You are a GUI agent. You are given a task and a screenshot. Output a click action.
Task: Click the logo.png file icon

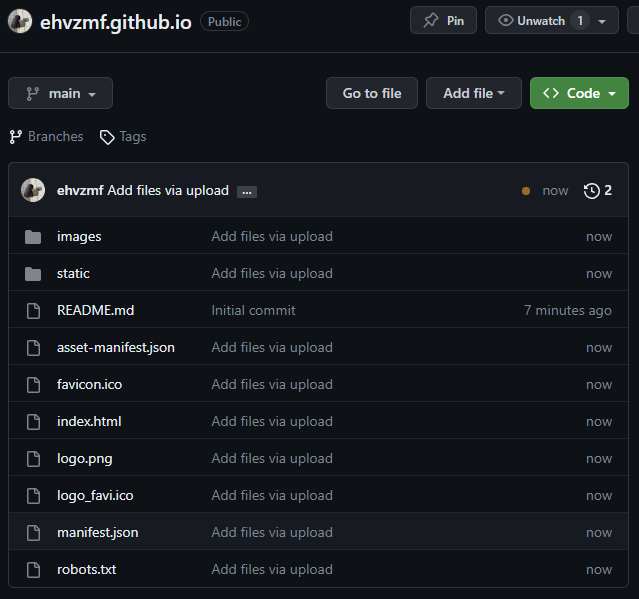[x=33, y=459]
